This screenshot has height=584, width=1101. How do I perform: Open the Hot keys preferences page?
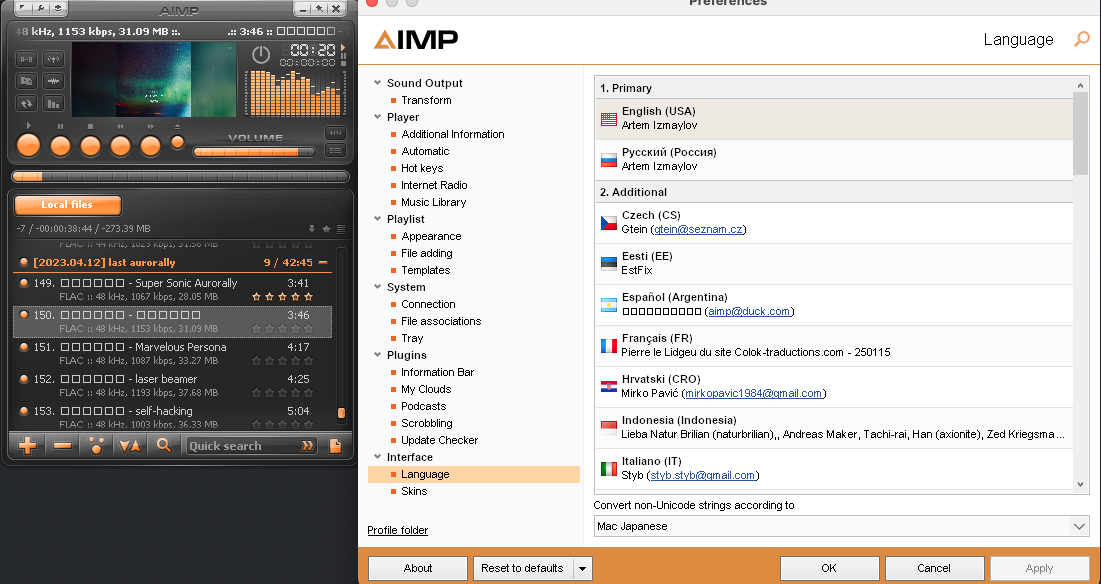click(422, 168)
